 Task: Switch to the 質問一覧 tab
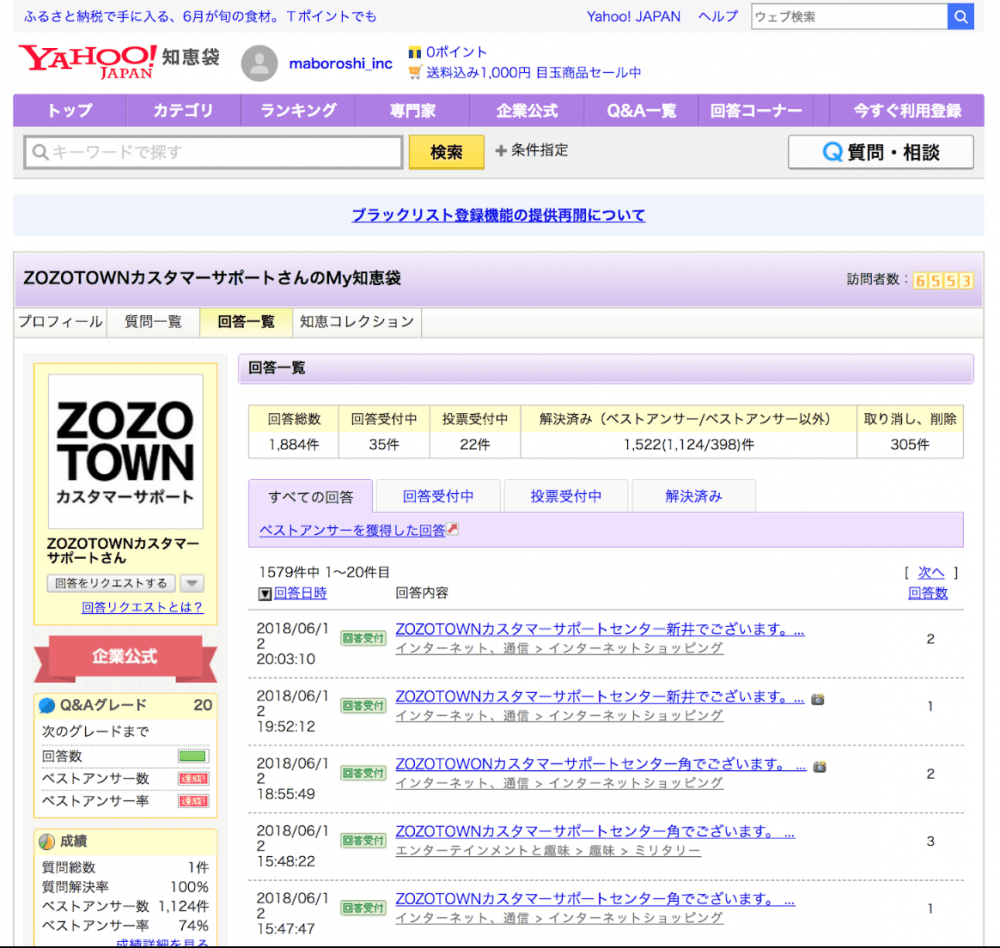[x=153, y=322]
